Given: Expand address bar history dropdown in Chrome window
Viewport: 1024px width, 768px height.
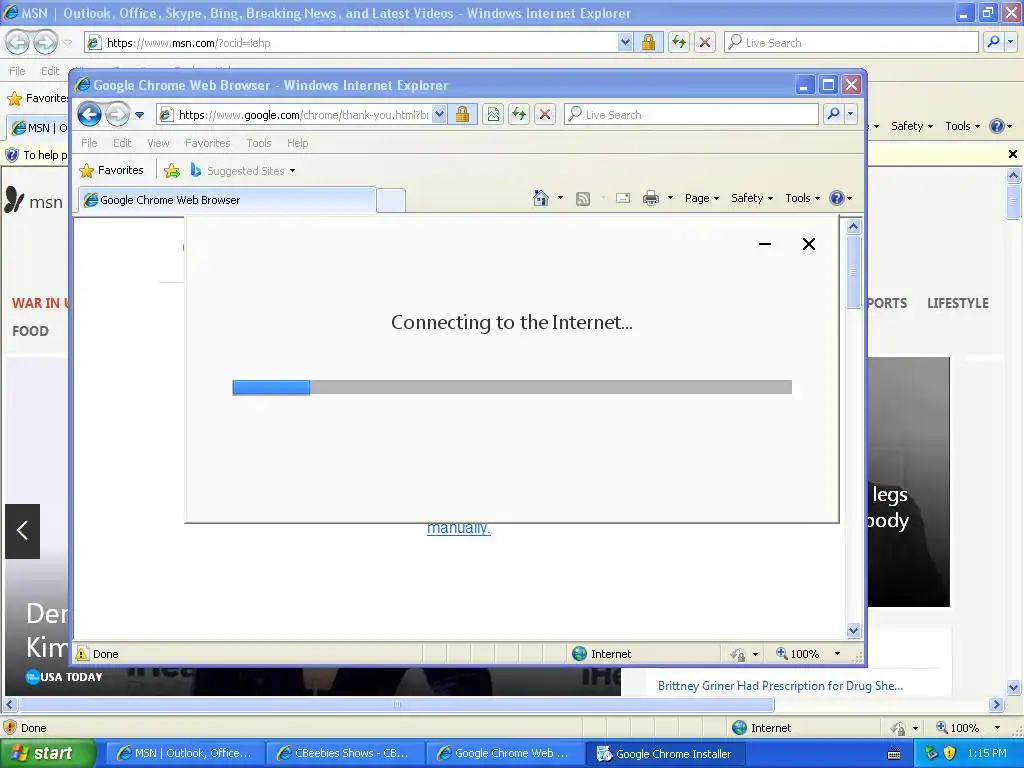Looking at the screenshot, I should (x=440, y=115).
